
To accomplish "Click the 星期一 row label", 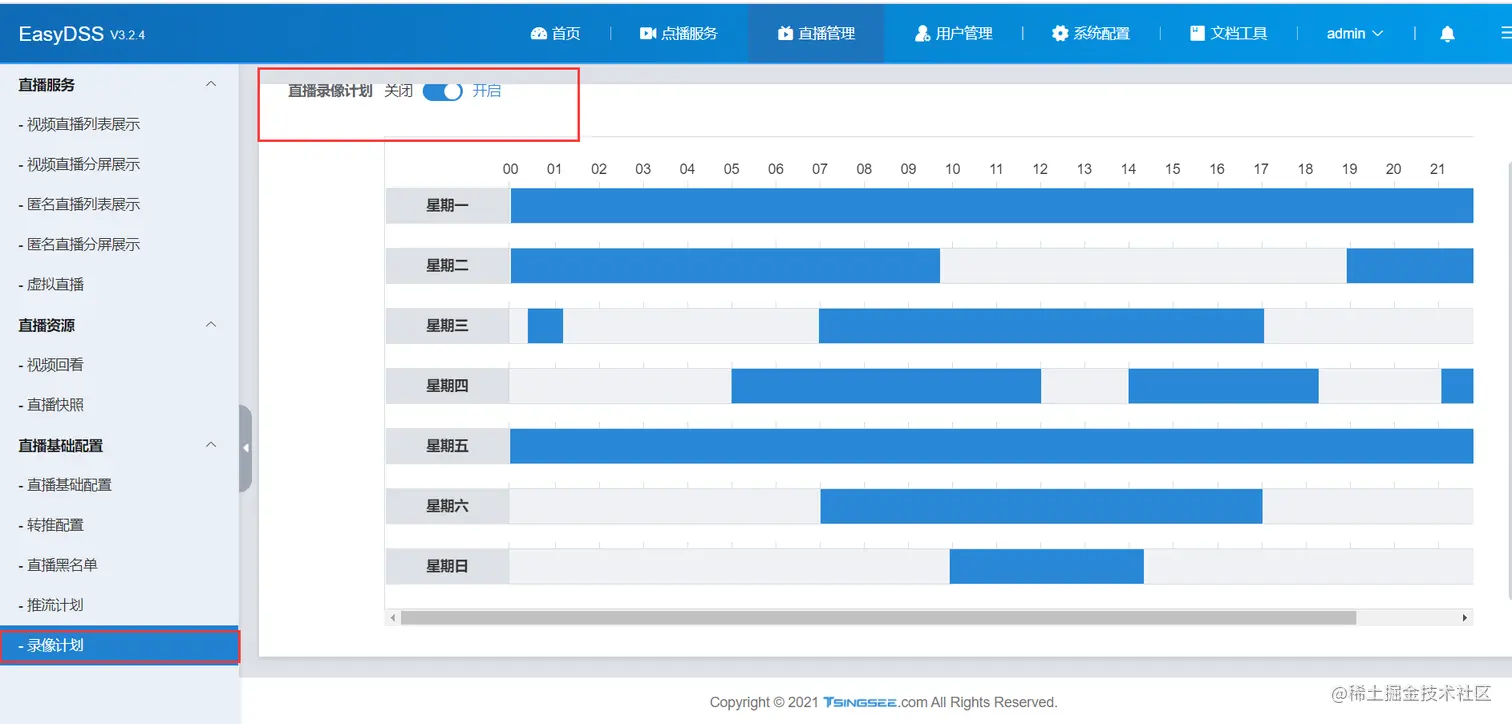I will pos(447,205).
